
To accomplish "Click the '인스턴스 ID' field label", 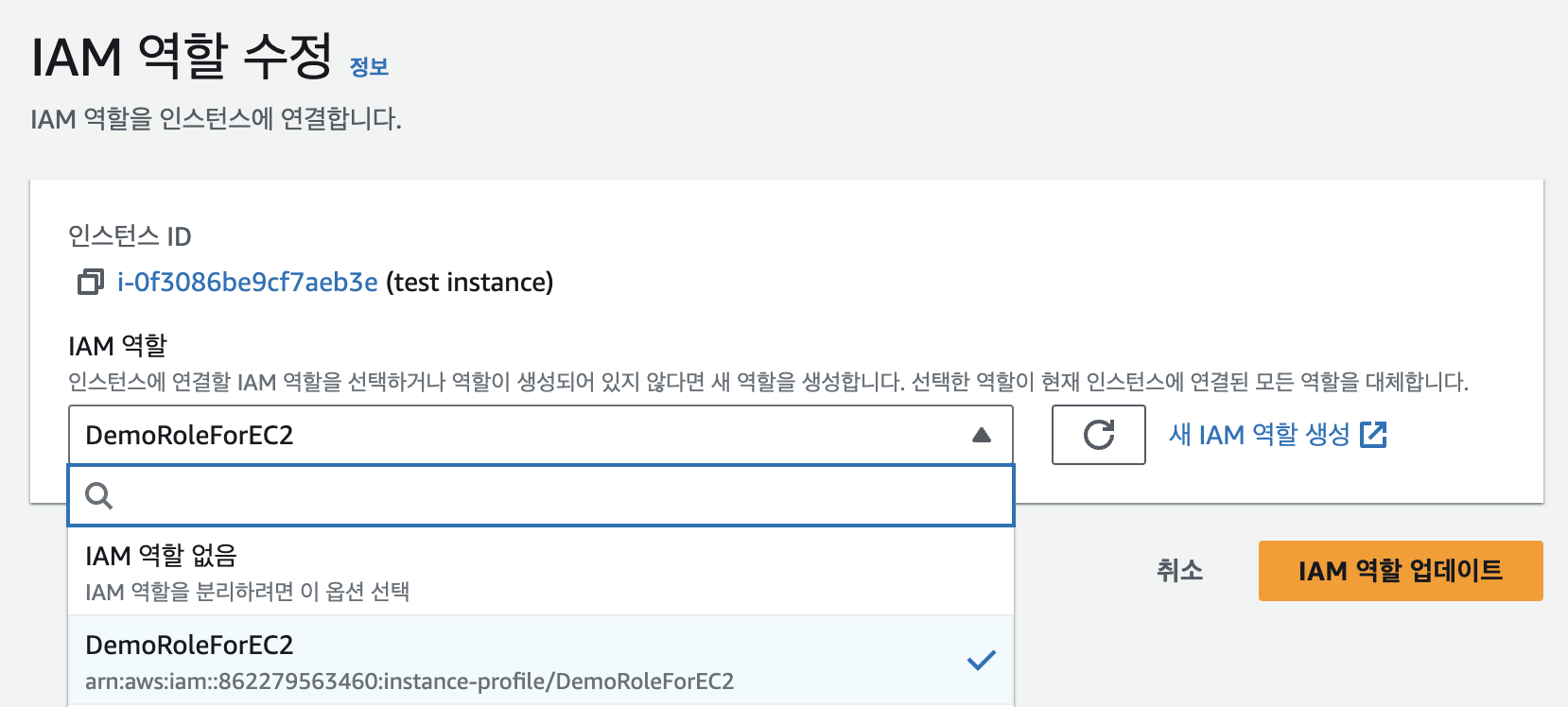I will 130,236.
